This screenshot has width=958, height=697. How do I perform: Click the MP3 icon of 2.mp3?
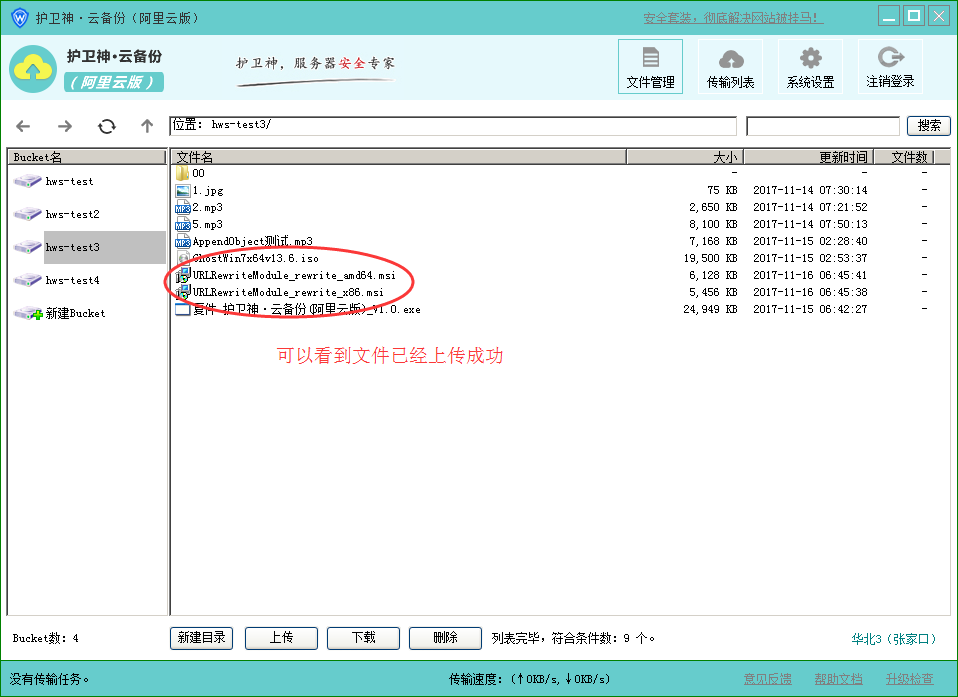(183, 208)
